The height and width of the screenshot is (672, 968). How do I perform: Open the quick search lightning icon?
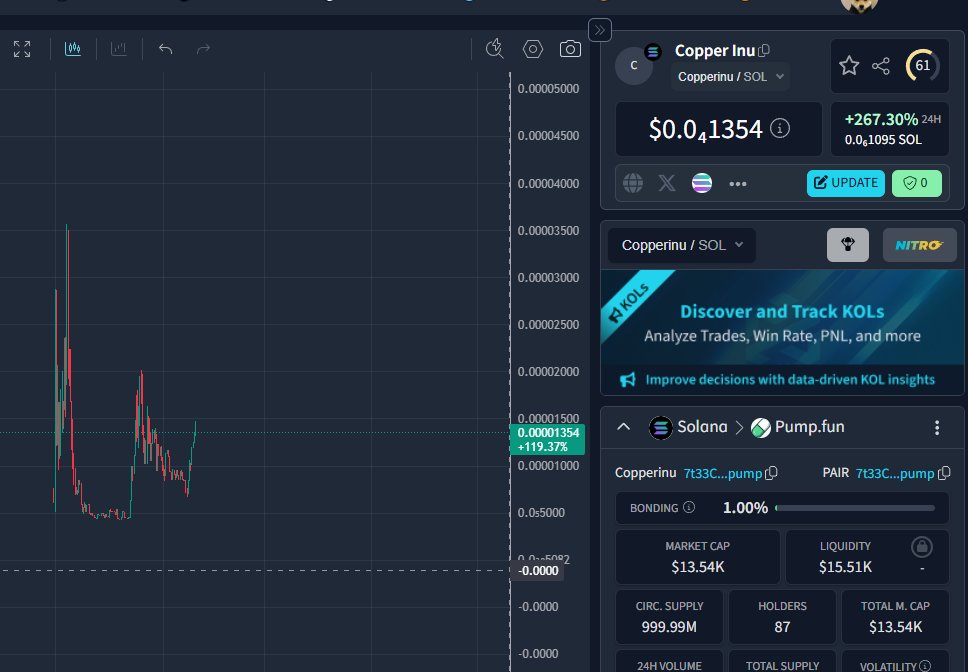[494, 49]
